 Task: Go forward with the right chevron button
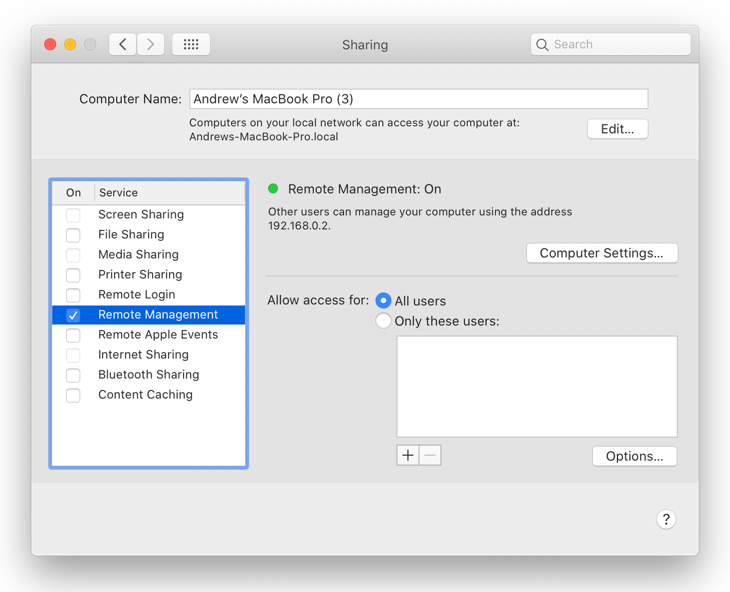tap(150, 44)
